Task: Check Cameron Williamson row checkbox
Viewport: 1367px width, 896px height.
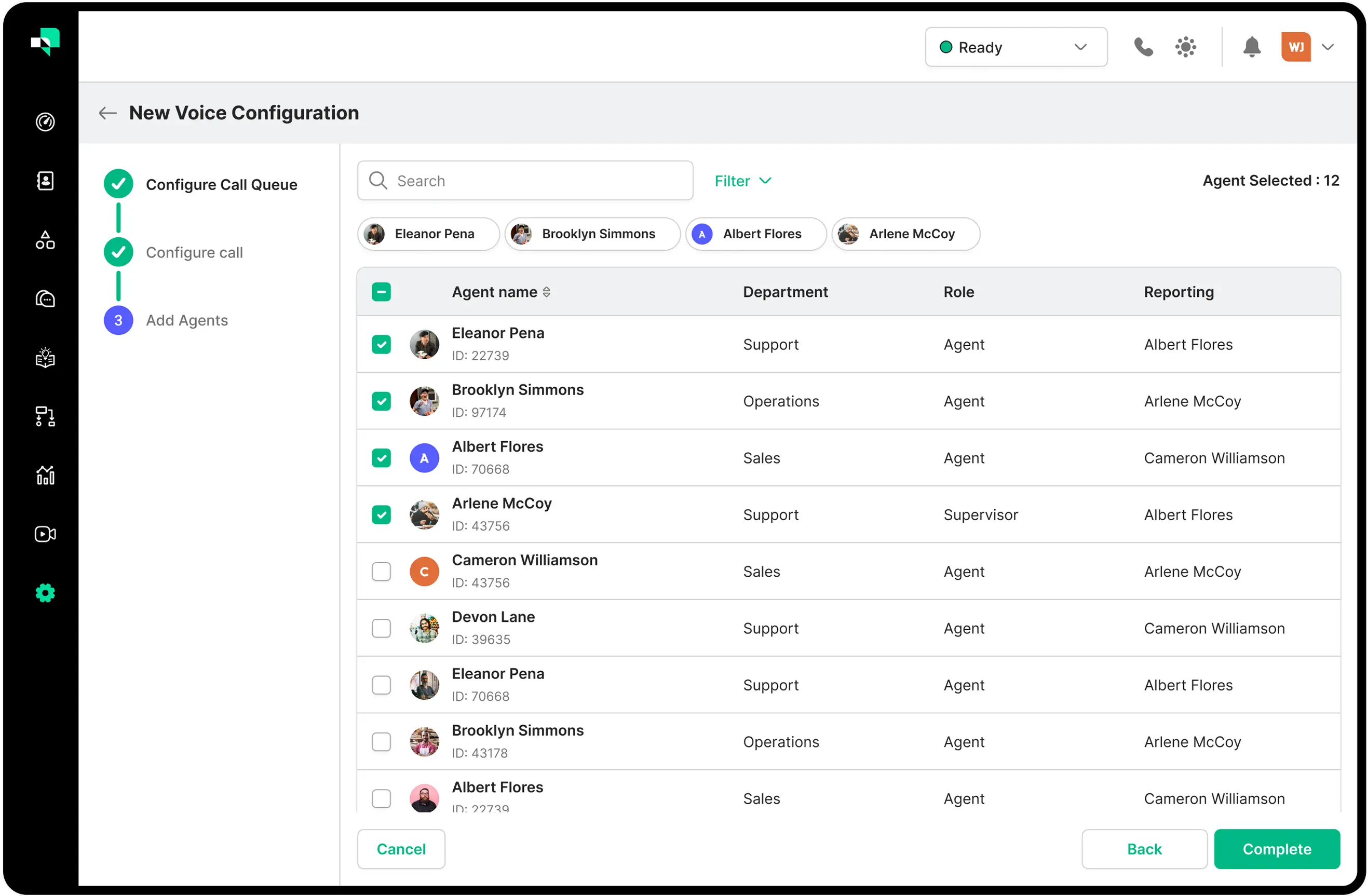Action: (381, 572)
